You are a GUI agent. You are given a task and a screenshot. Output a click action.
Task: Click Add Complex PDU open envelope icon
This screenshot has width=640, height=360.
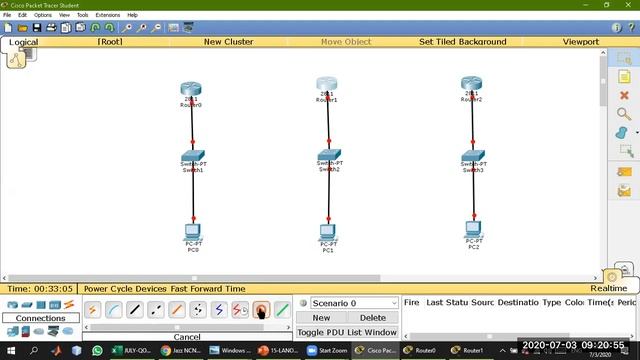[x=624, y=191]
